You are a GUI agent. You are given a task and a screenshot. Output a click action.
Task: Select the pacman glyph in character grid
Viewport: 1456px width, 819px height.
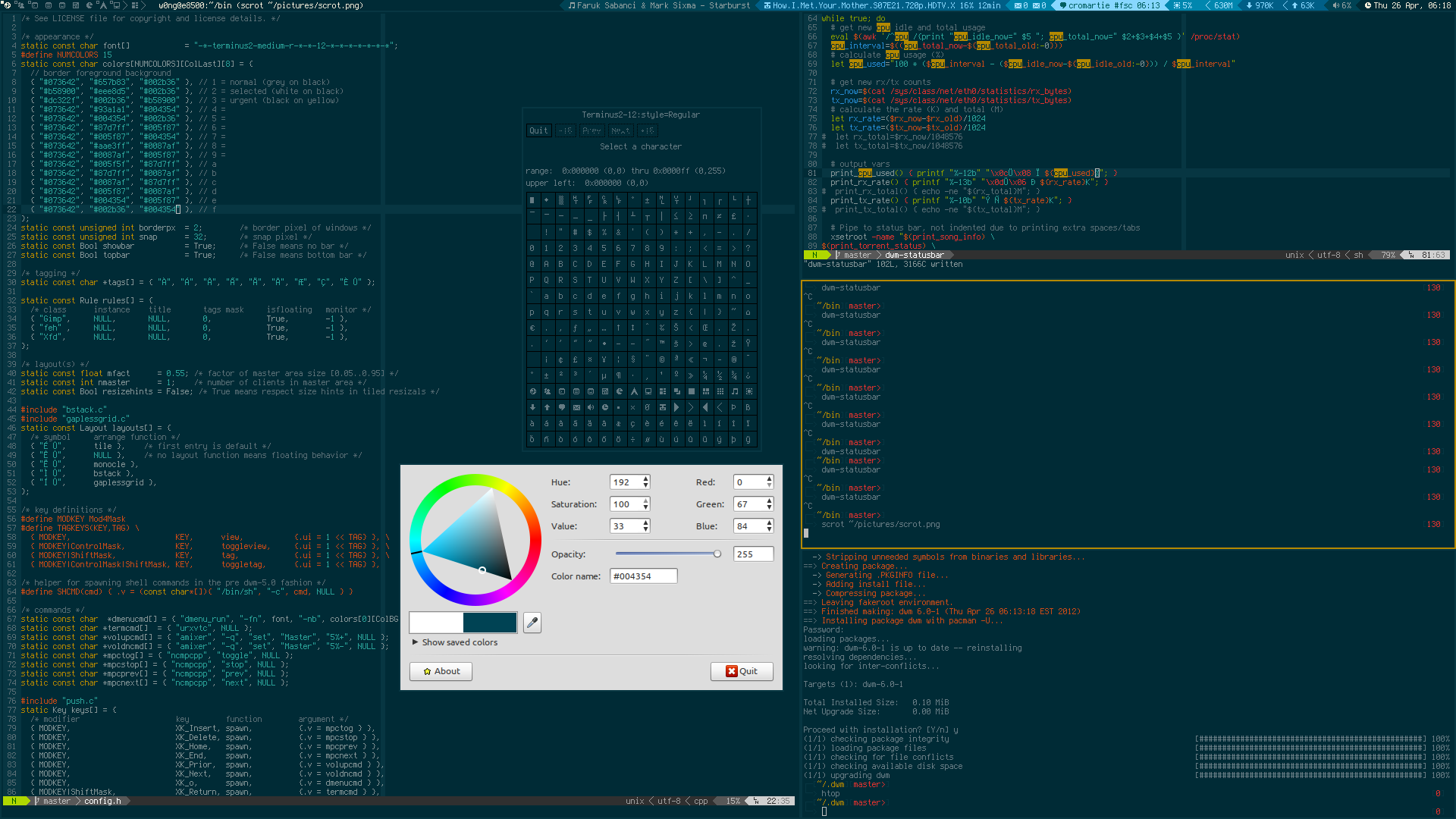click(620, 391)
